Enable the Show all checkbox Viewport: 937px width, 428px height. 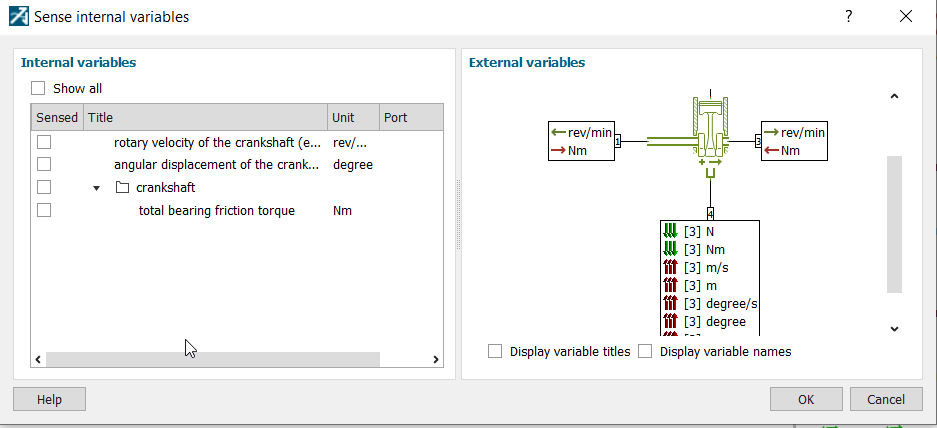(x=38, y=88)
